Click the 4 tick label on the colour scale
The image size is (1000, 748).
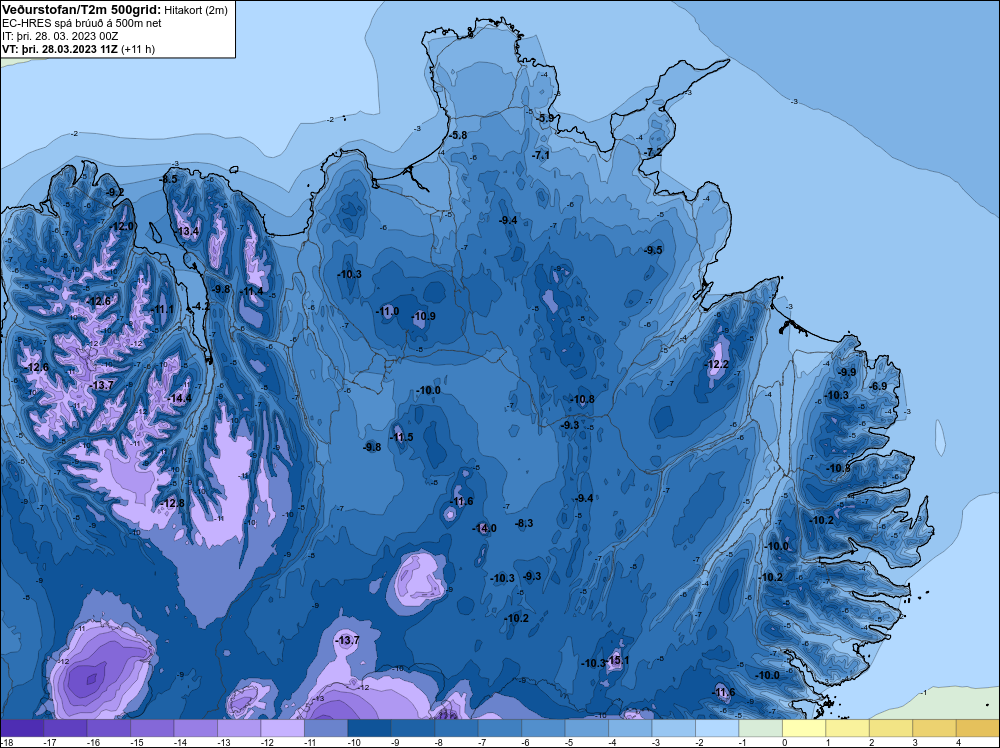[x=959, y=742]
